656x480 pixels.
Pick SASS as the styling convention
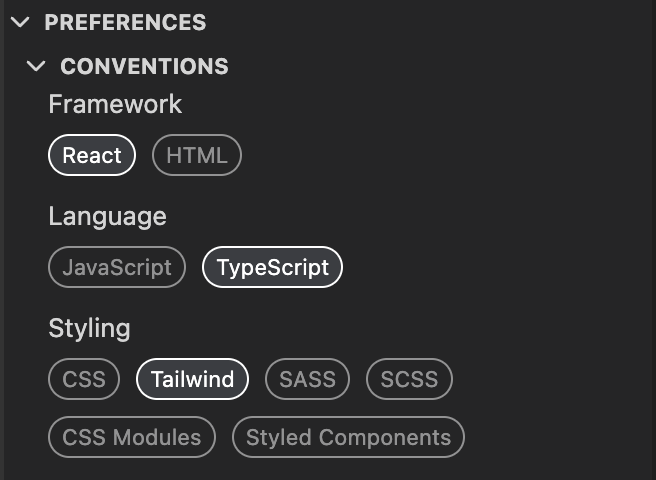(308, 379)
